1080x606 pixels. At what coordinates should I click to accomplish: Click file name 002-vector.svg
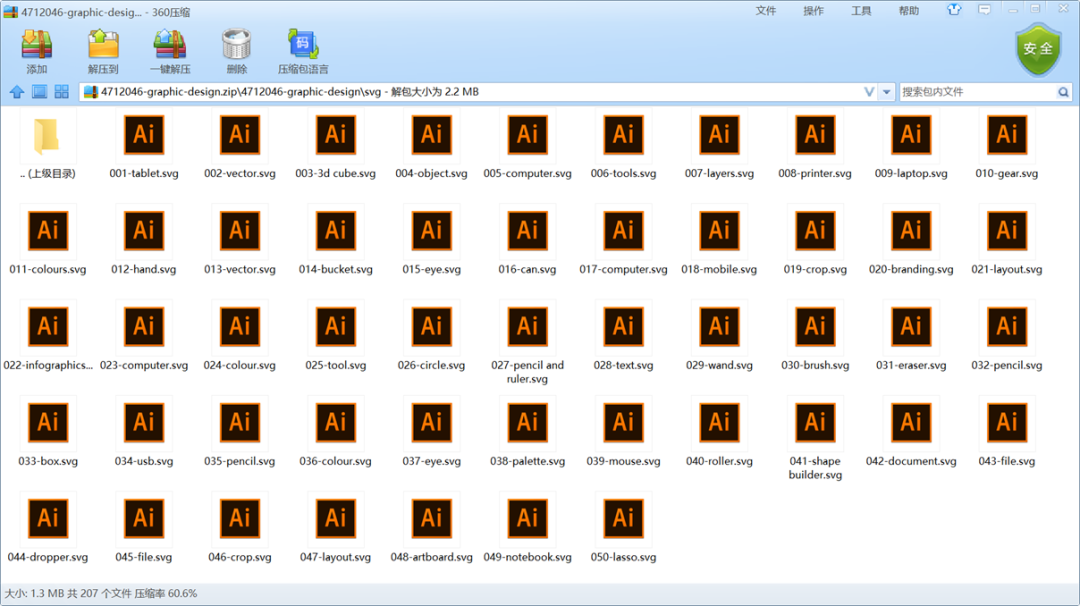pyautogui.click(x=240, y=174)
